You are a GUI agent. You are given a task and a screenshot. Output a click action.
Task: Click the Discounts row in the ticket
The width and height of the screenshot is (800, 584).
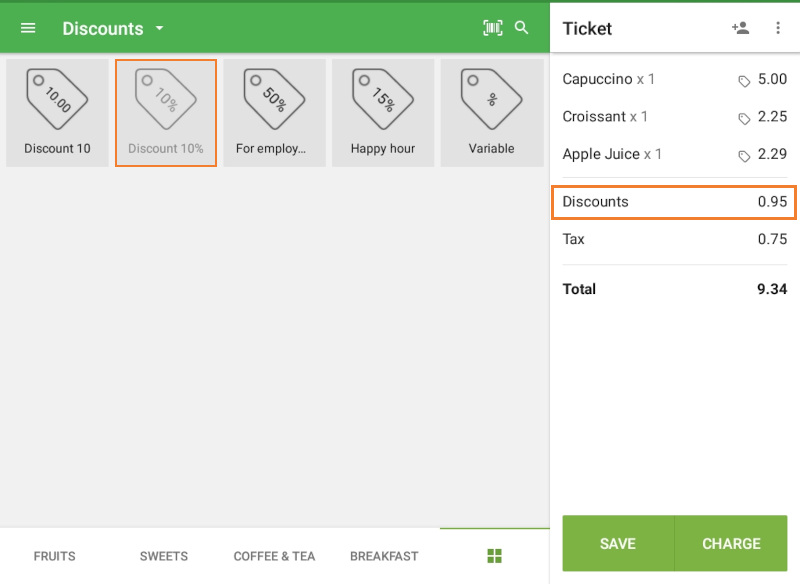pos(674,201)
